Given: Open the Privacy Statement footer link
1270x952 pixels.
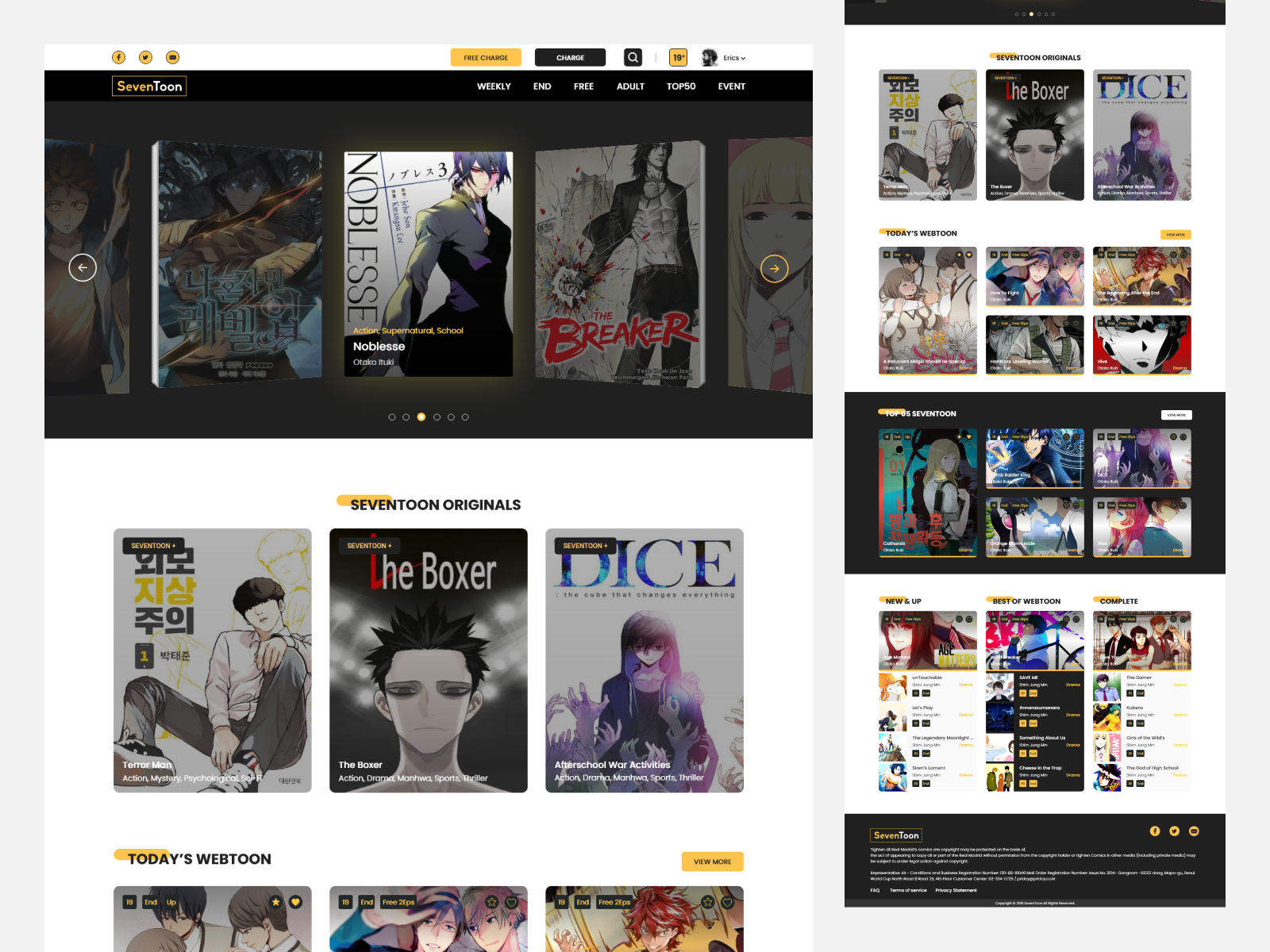Looking at the screenshot, I should 956,890.
